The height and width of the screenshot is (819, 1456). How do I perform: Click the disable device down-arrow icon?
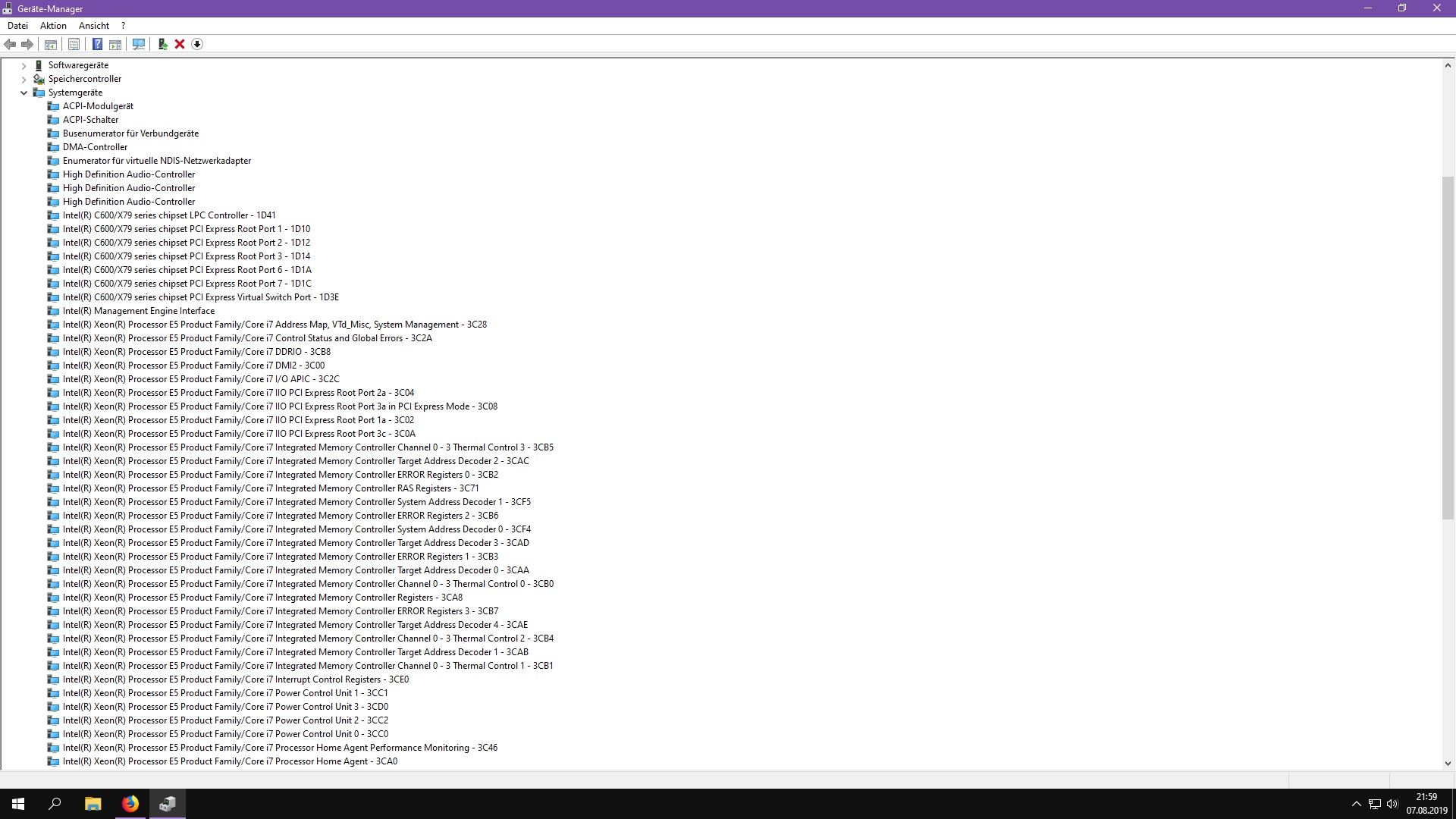(197, 44)
